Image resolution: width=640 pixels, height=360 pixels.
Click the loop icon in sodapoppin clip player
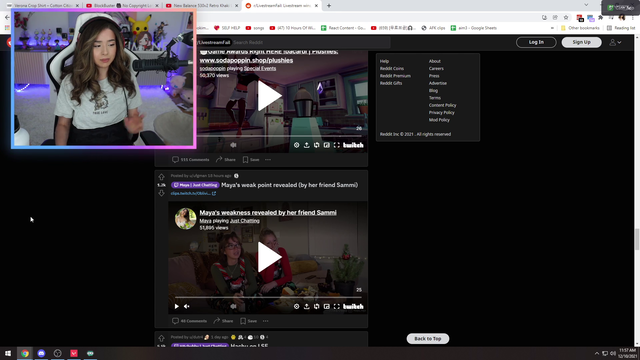click(x=317, y=145)
